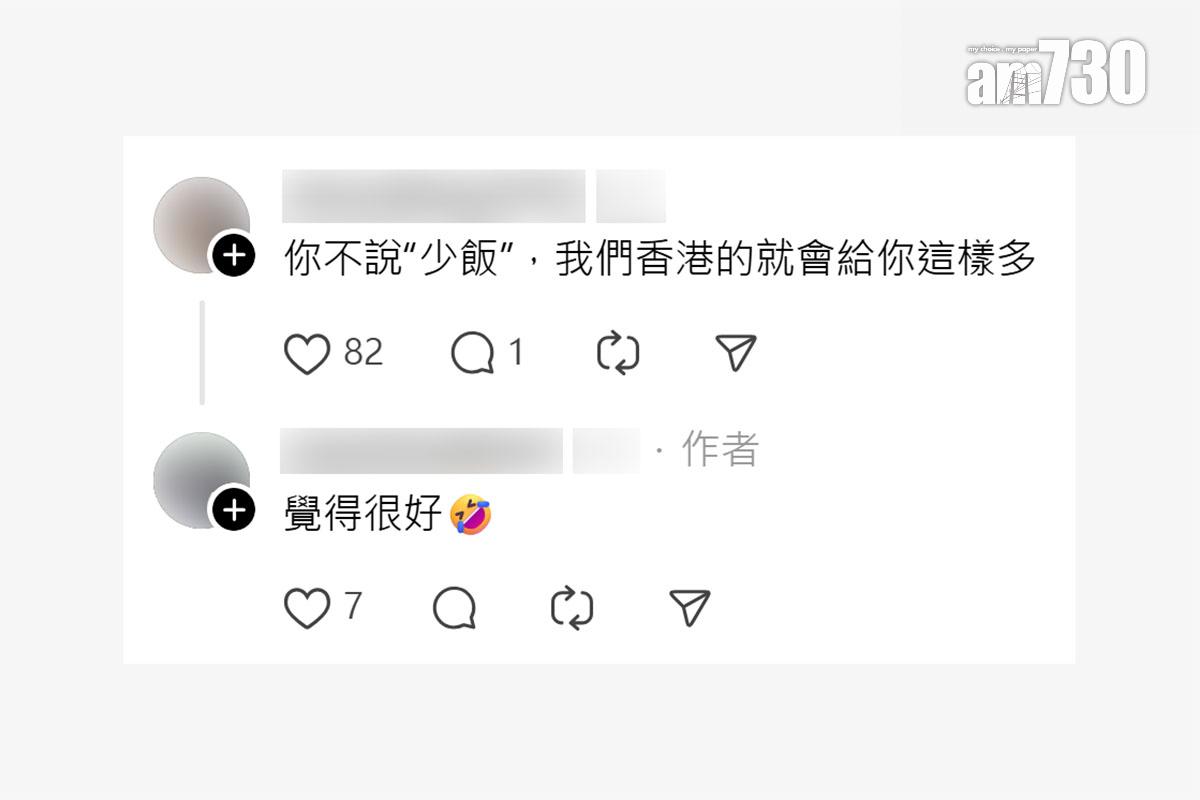Share the first comment via paper-plane icon
Screen dimensions: 1200x800
point(736,353)
